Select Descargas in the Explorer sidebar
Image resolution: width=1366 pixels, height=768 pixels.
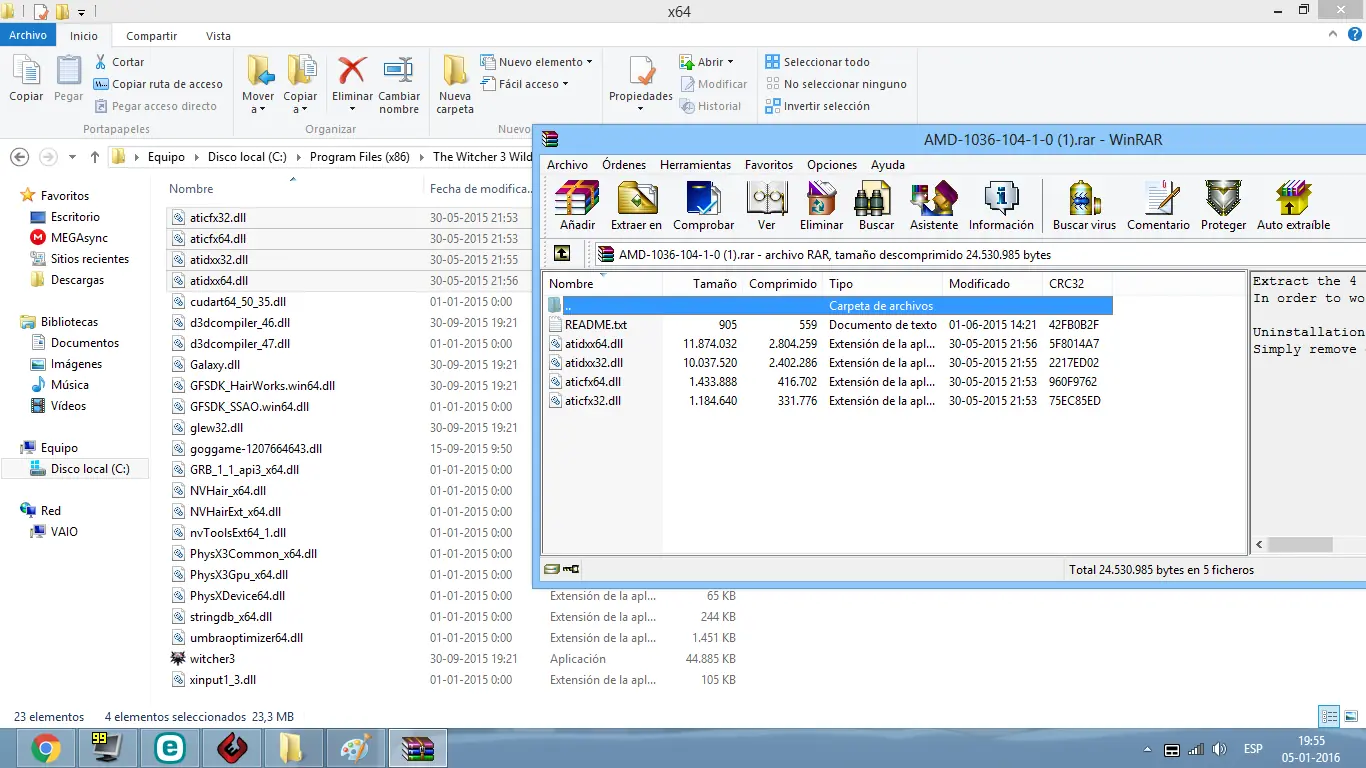tap(77, 280)
